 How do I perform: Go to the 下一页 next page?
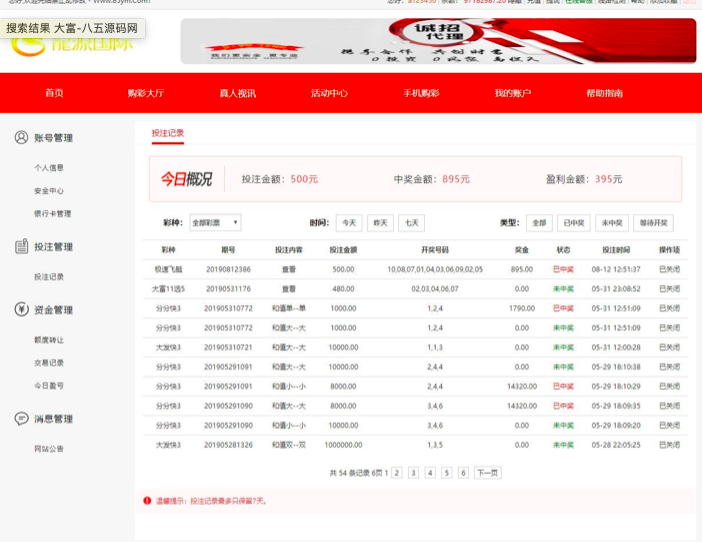(x=487, y=473)
